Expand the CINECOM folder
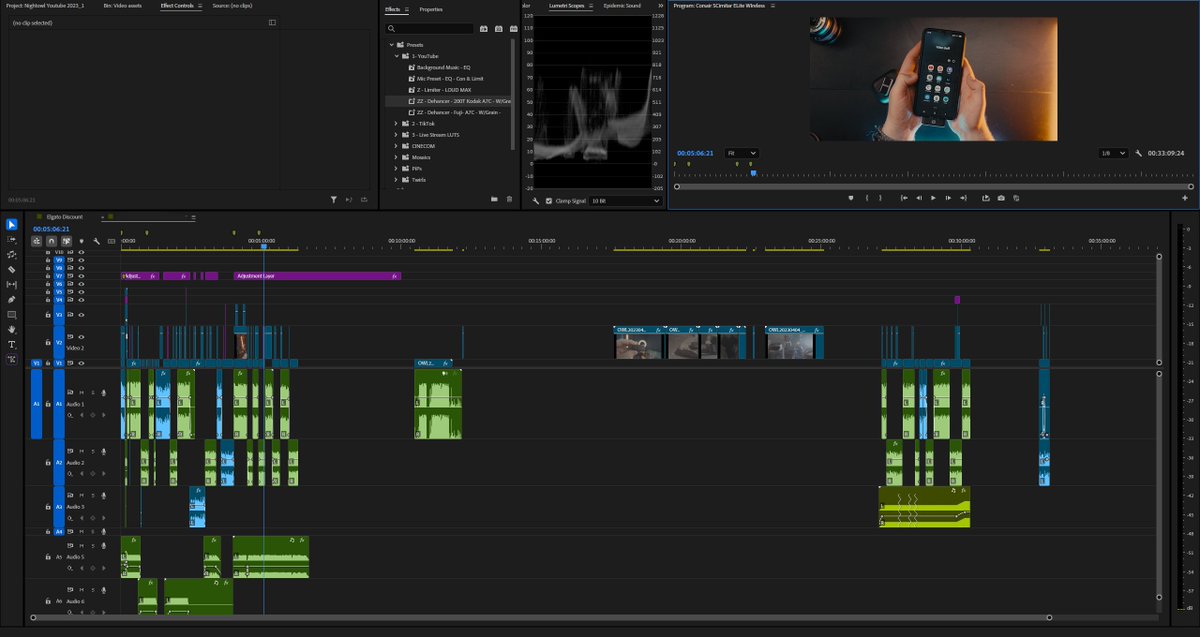This screenshot has width=1200, height=637. click(396, 146)
